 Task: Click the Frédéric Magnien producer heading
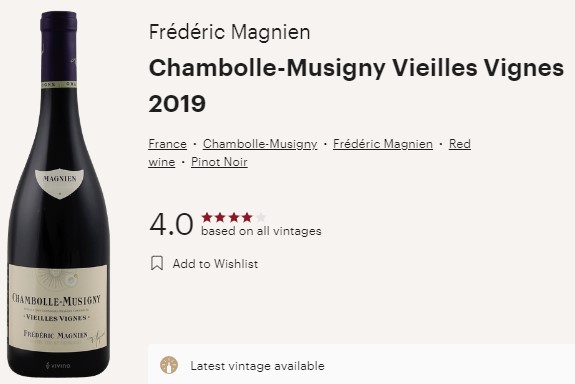pyautogui.click(x=230, y=32)
